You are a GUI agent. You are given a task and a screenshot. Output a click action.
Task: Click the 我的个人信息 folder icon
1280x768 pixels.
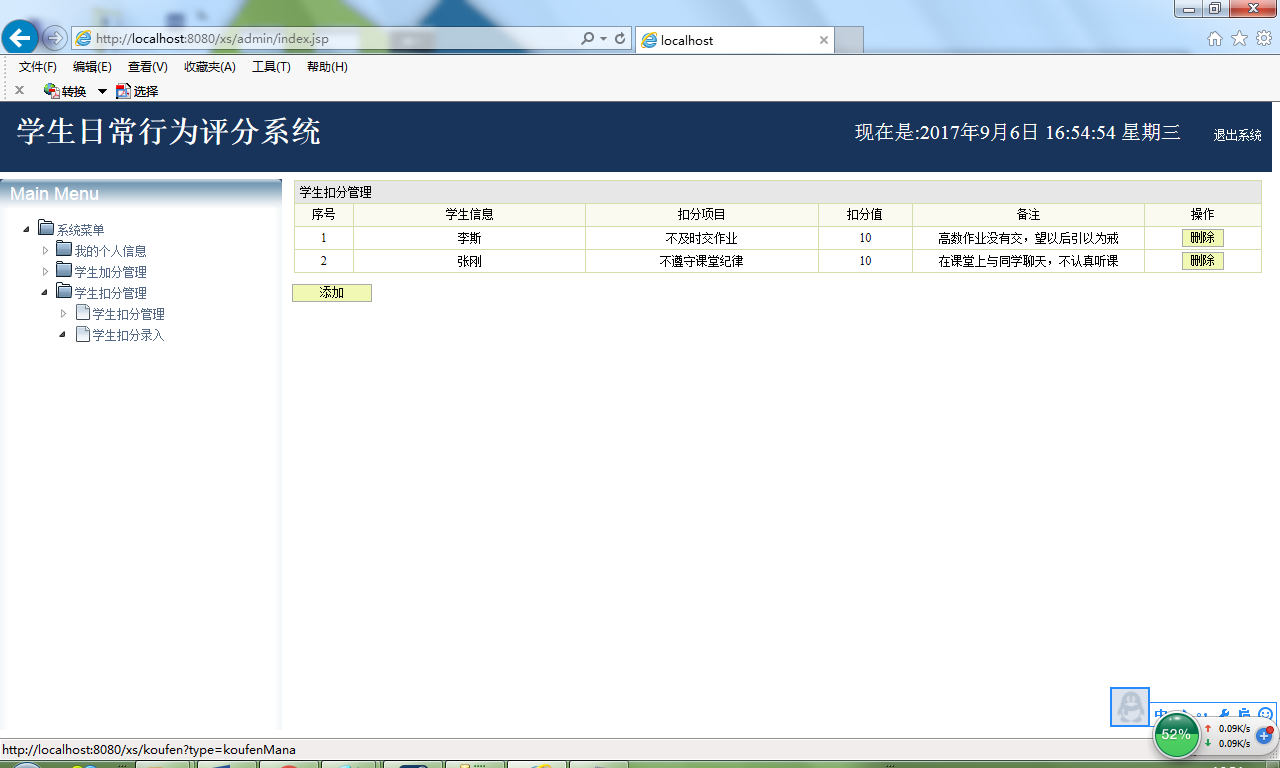64,250
